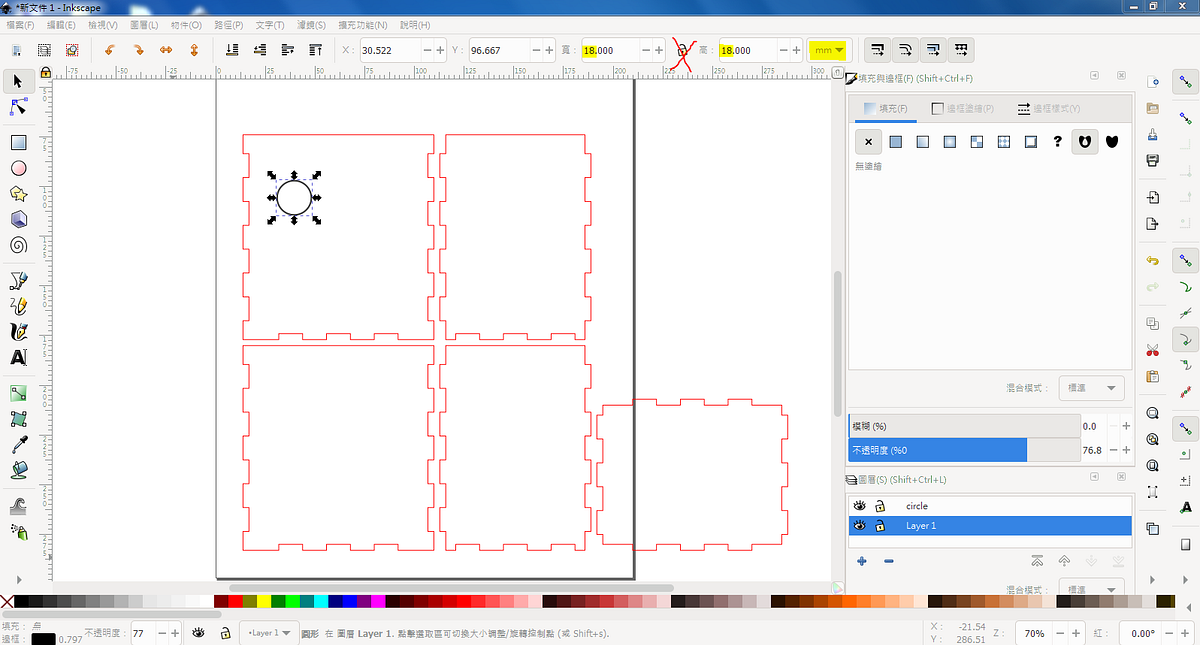Set fill to unset paint (question mark)
Image resolution: width=1200 pixels, height=645 pixels.
(1058, 142)
